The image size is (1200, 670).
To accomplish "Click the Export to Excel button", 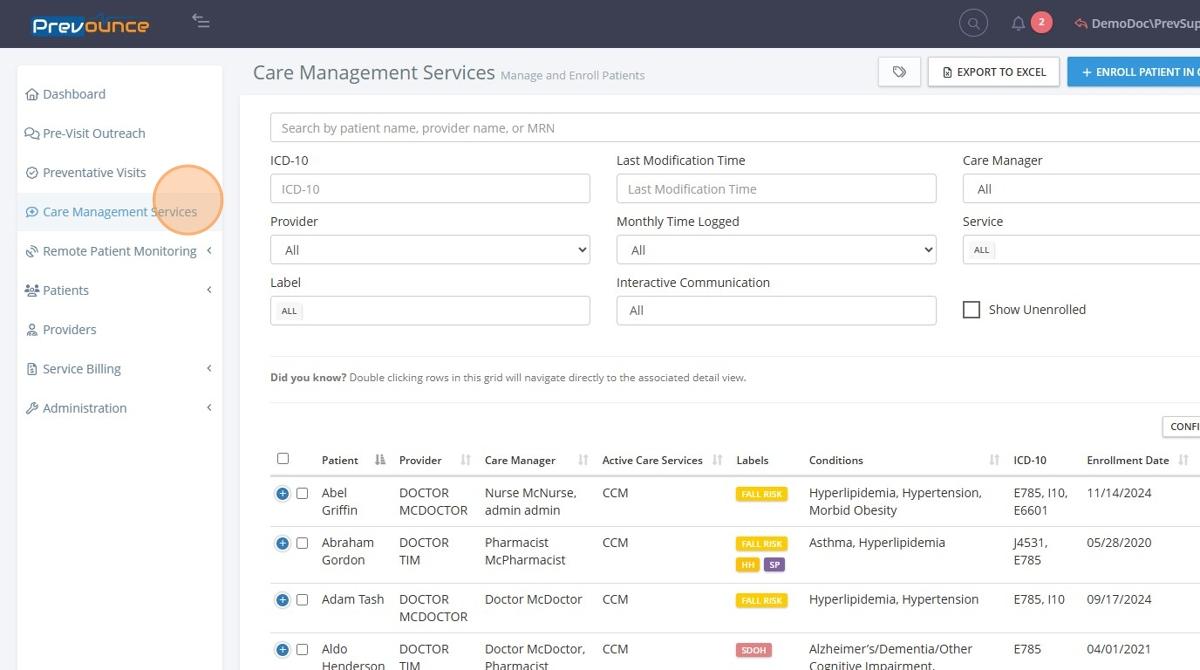I will click(x=994, y=72).
